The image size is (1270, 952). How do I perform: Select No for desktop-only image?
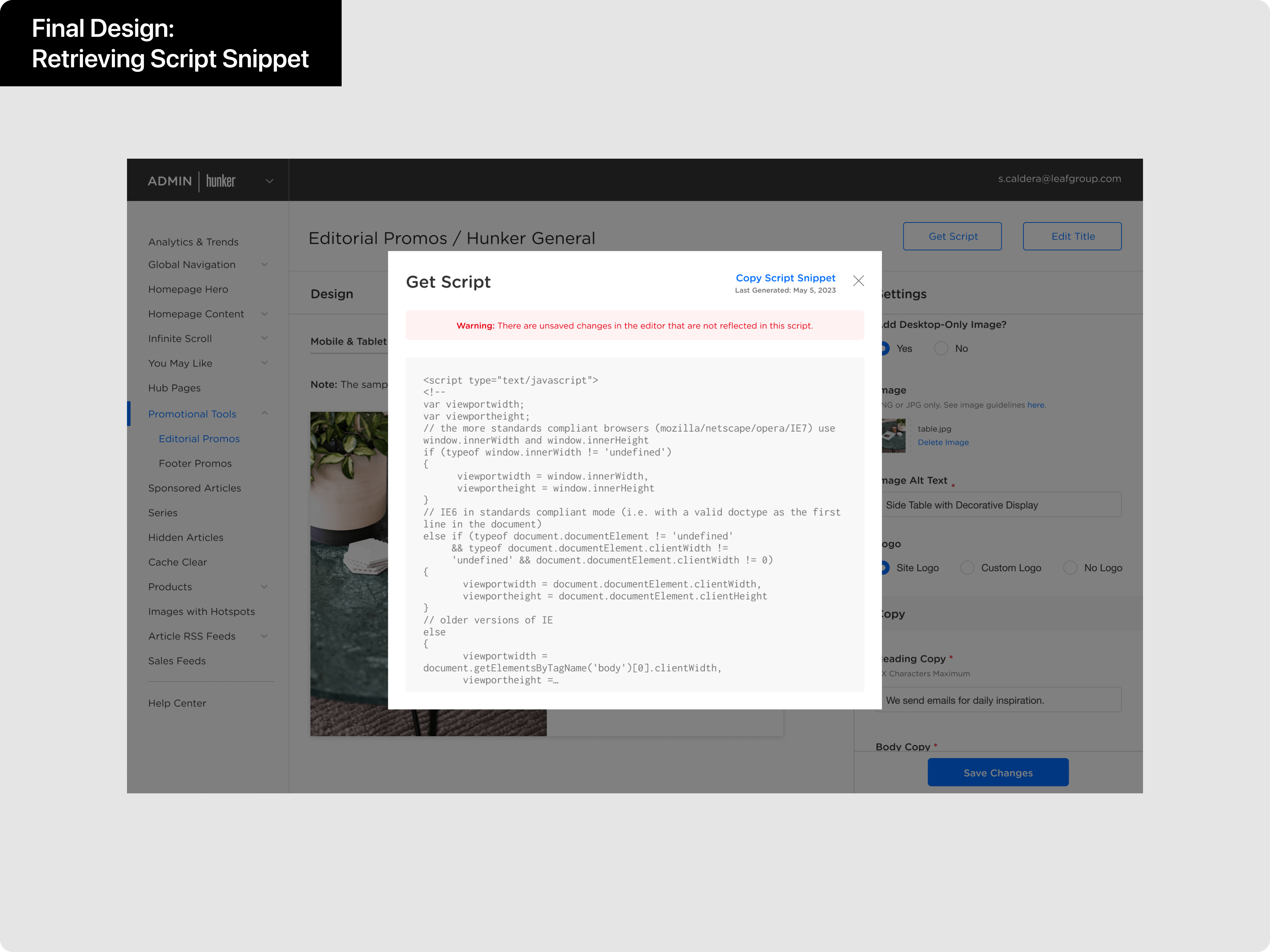(x=941, y=348)
